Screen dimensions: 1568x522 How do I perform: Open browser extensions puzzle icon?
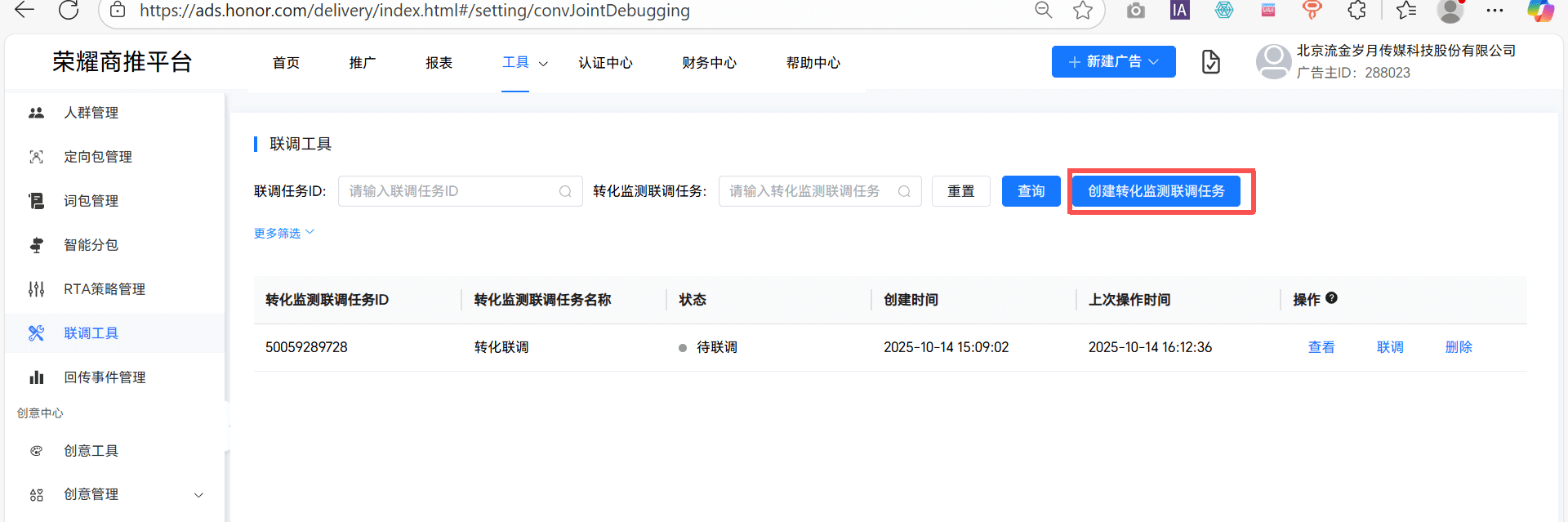click(1356, 11)
